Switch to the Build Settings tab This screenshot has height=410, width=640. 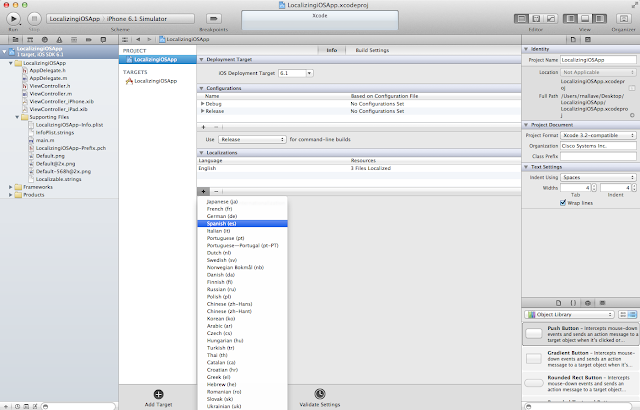(372, 50)
